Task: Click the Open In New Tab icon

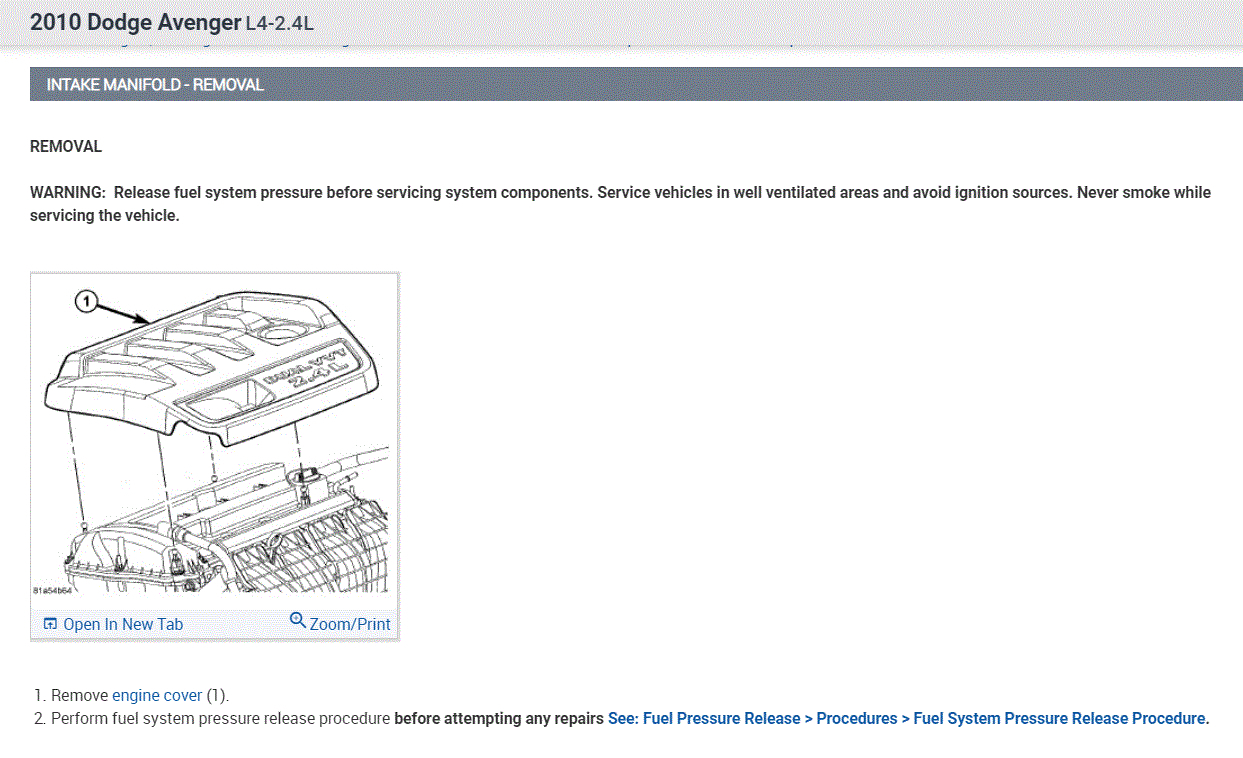Action: tap(50, 624)
